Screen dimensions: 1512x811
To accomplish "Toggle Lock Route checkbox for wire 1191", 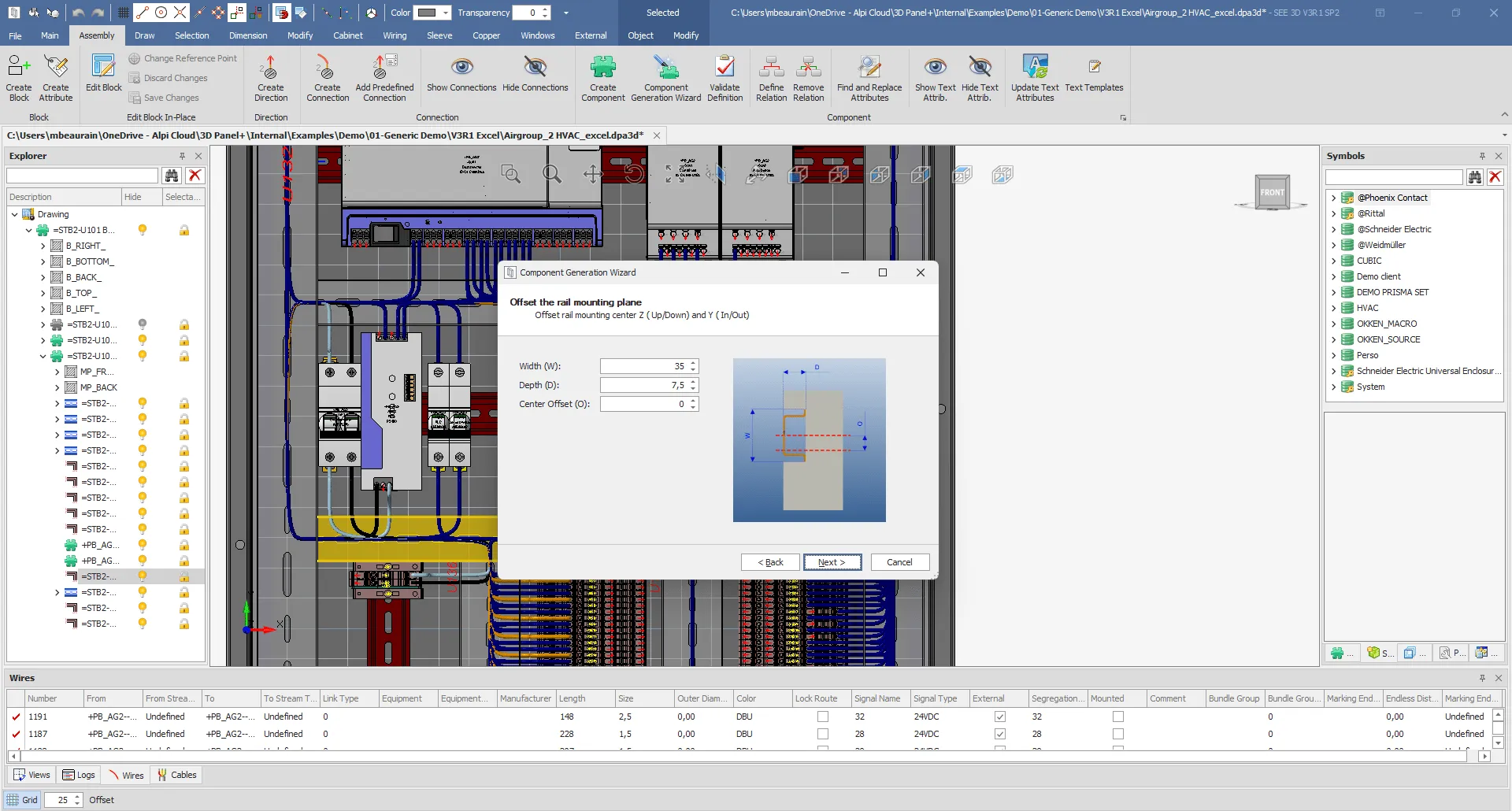I will tap(823, 717).
